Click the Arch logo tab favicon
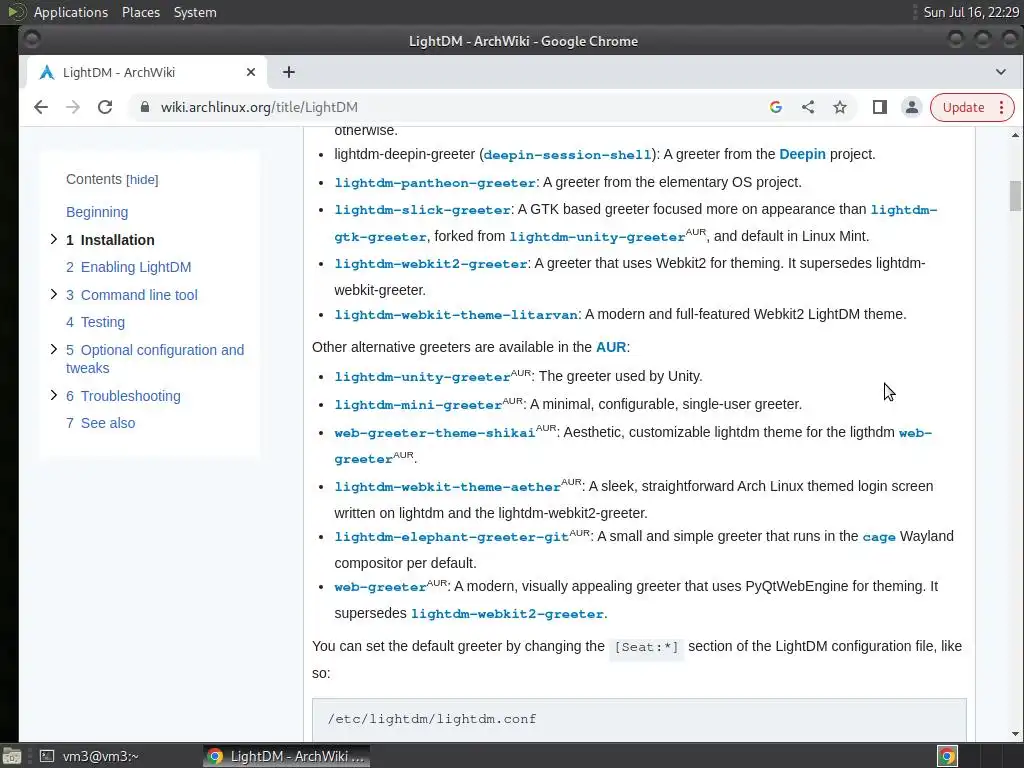The width and height of the screenshot is (1024, 768). (x=46, y=72)
